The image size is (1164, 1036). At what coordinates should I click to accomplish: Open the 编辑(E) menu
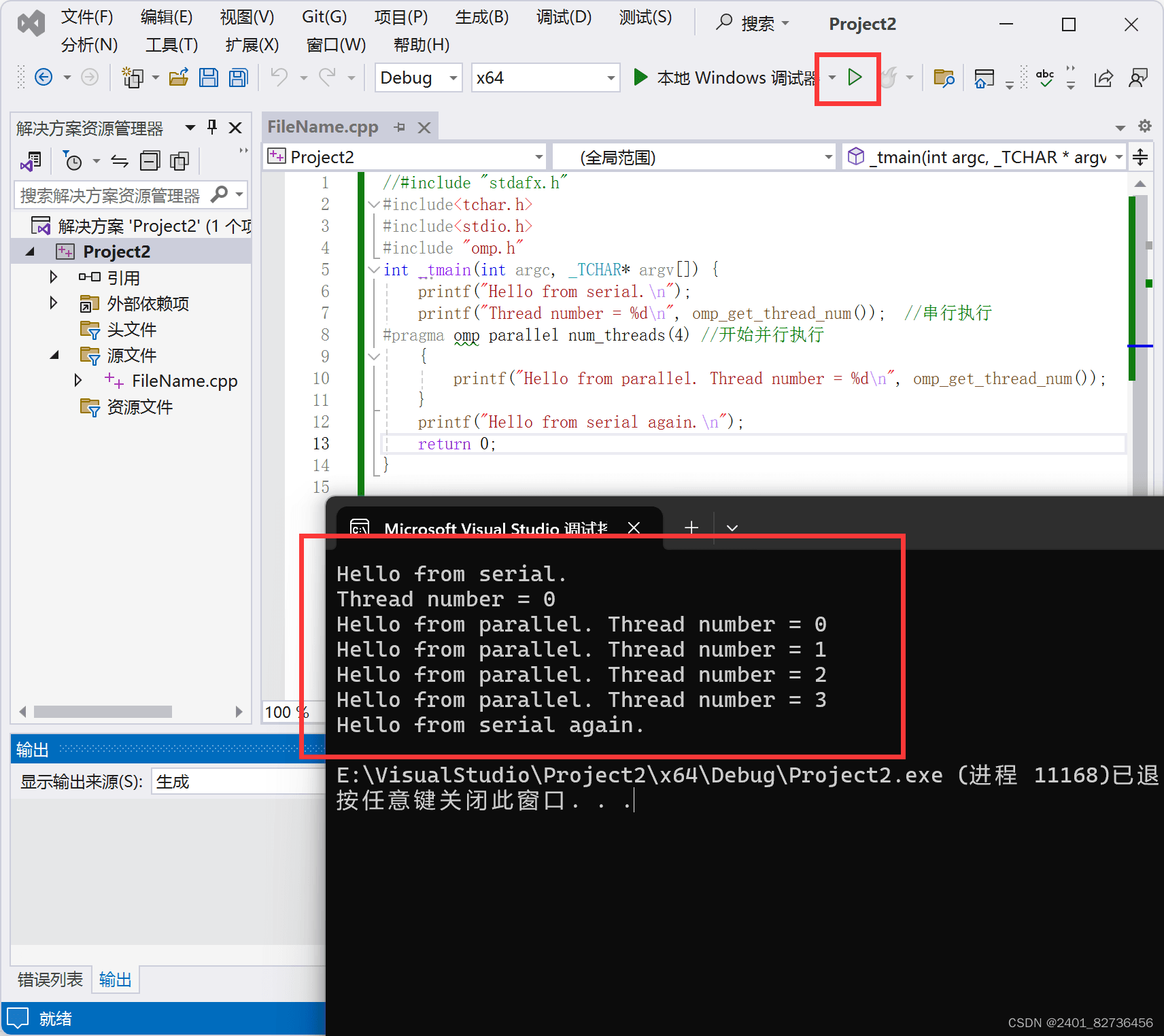pos(167,17)
